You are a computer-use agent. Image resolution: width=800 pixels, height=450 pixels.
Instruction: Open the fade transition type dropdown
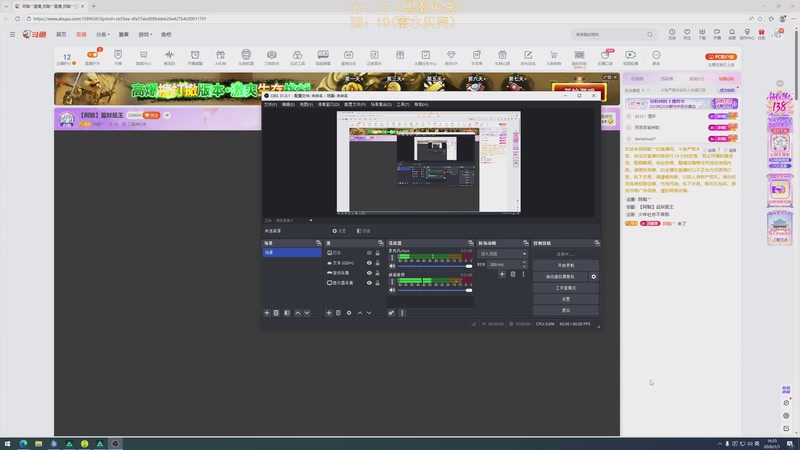[503, 254]
